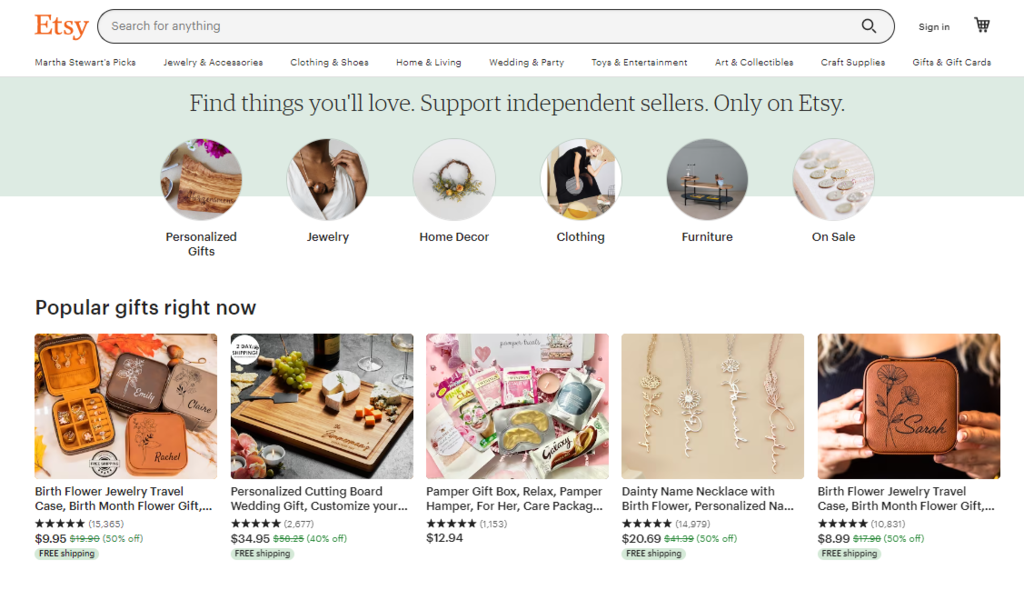1024x590 pixels.
Task: Open the Dainty Name Necklace product image
Action: tap(712, 407)
